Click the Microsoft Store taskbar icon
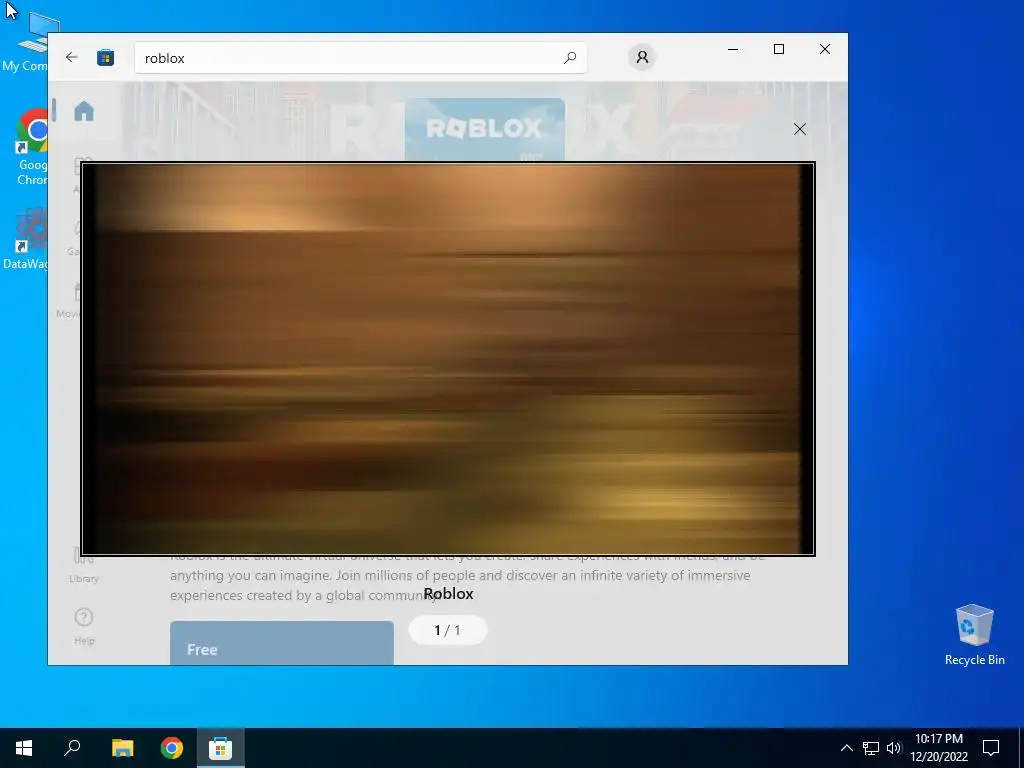Viewport: 1024px width, 768px height. pyautogui.click(x=221, y=748)
